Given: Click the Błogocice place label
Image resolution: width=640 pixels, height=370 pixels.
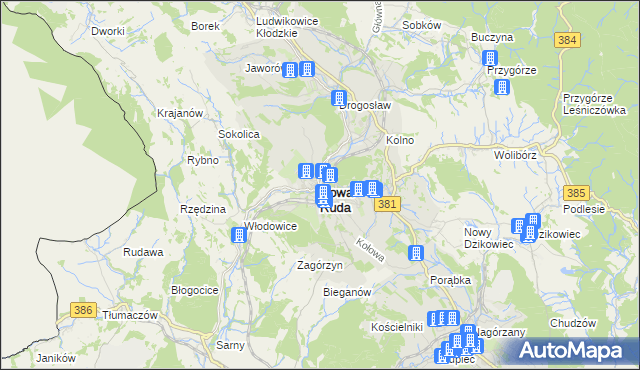Looking at the screenshot, I should pyautogui.click(x=195, y=290).
